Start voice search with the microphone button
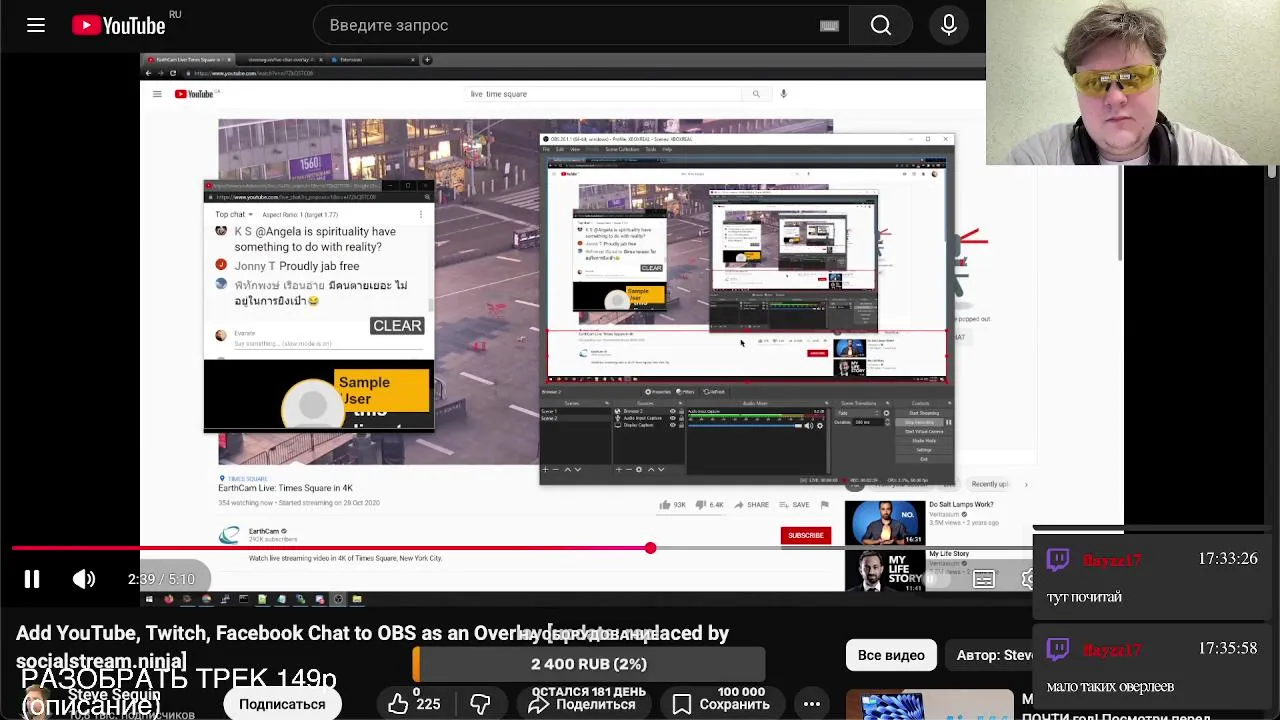The image size is (1280, 720). [949, 25]
